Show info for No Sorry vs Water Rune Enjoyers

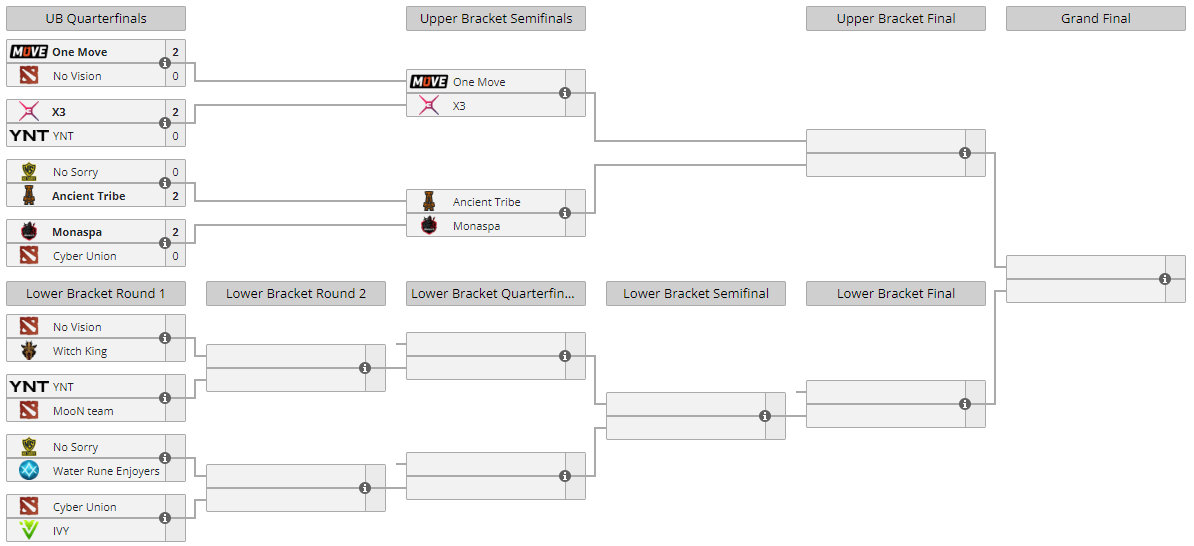pyautogui.click(x=165, y=458)
